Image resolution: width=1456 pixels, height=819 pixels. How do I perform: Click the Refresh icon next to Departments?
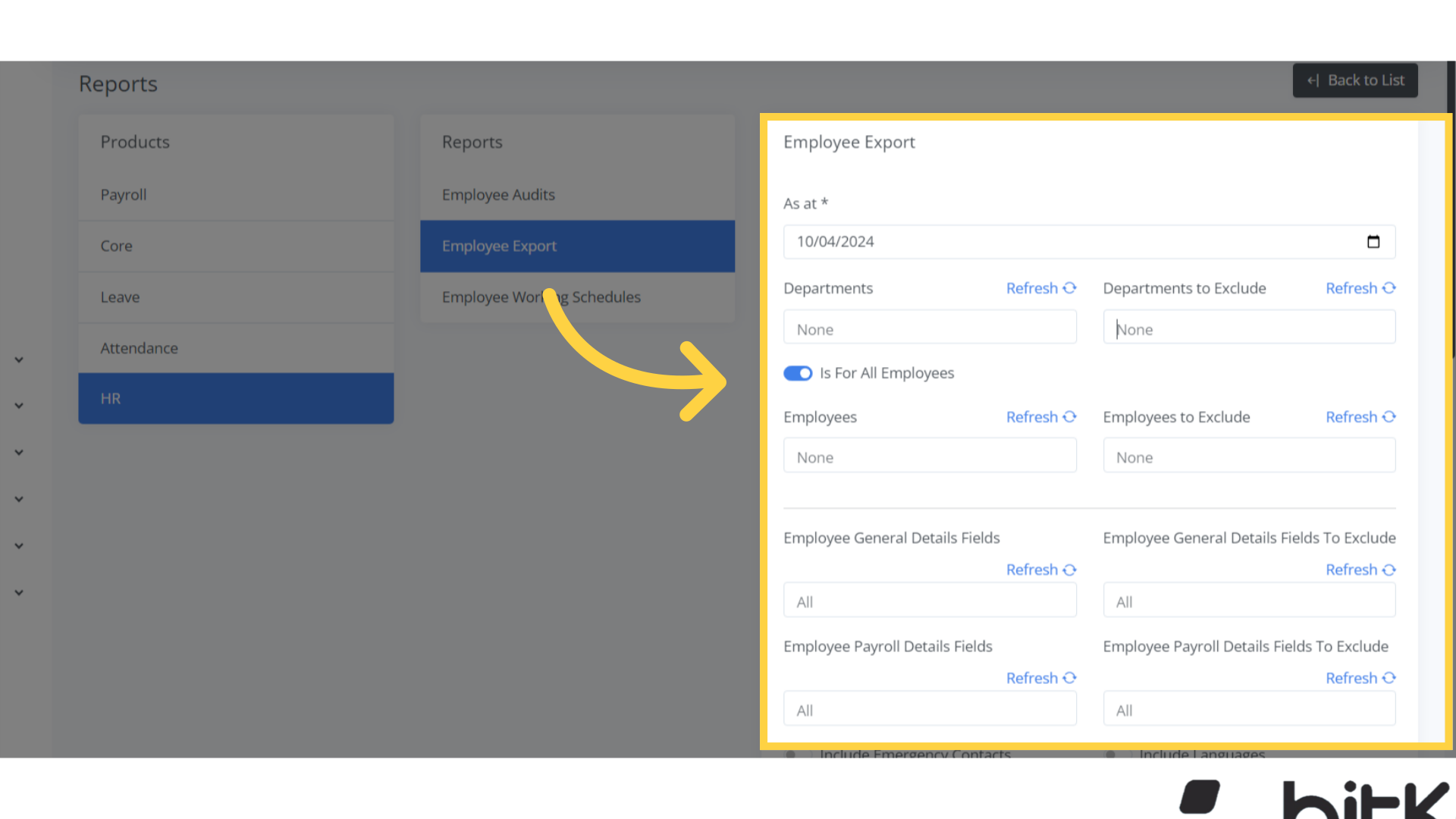1069,288
